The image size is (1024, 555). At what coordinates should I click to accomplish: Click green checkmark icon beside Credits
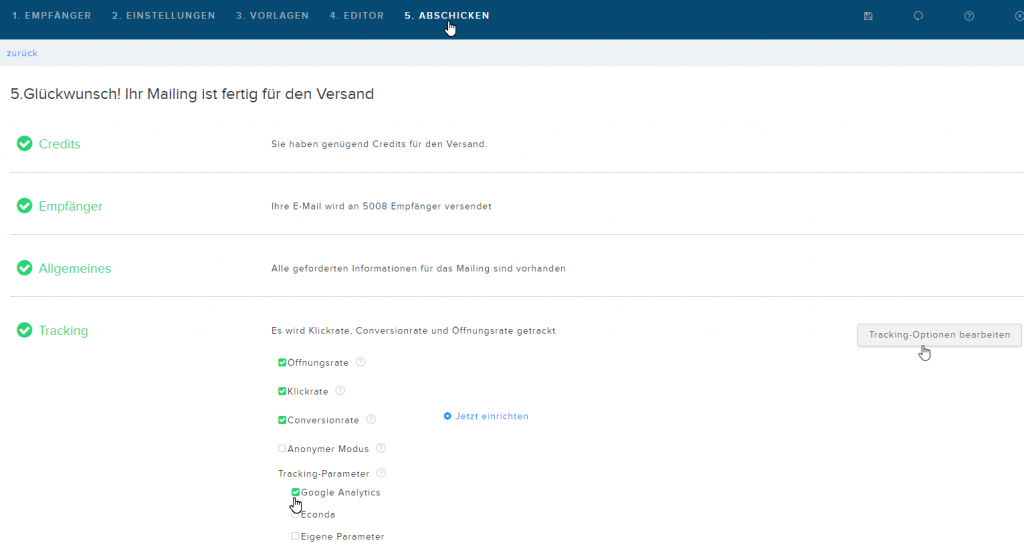24,144
